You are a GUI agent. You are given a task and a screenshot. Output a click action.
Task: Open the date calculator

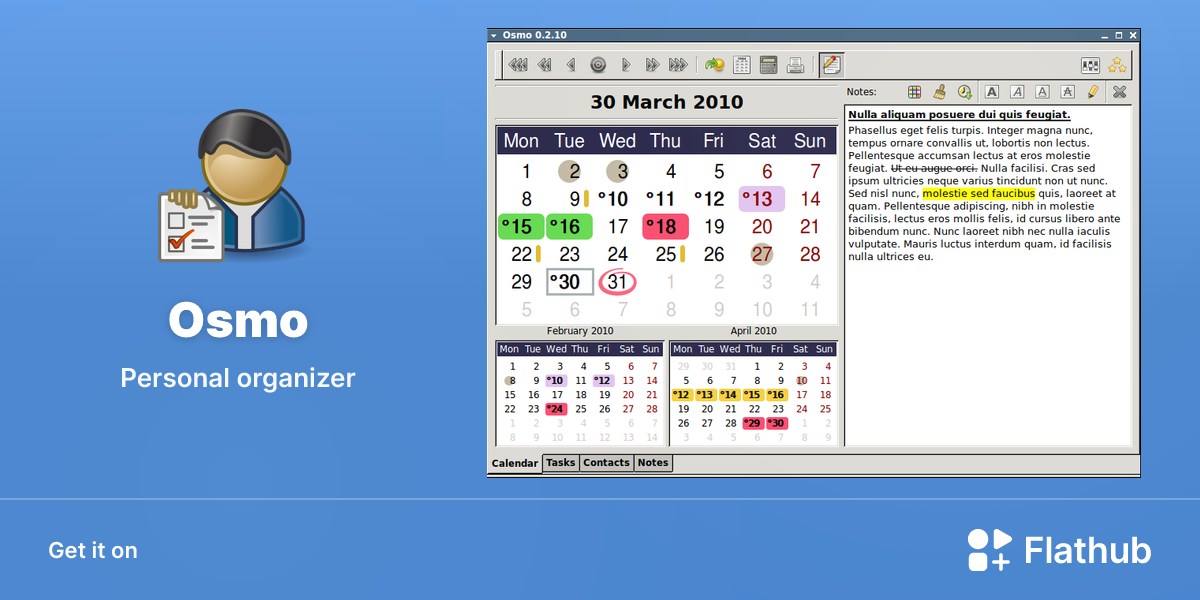coord(769,65)
